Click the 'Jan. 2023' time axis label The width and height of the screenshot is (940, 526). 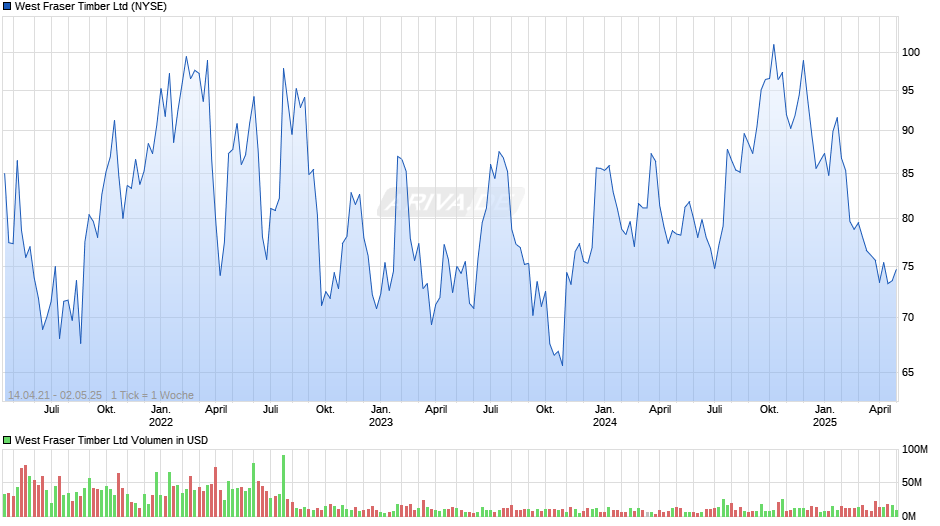(381, 416)
